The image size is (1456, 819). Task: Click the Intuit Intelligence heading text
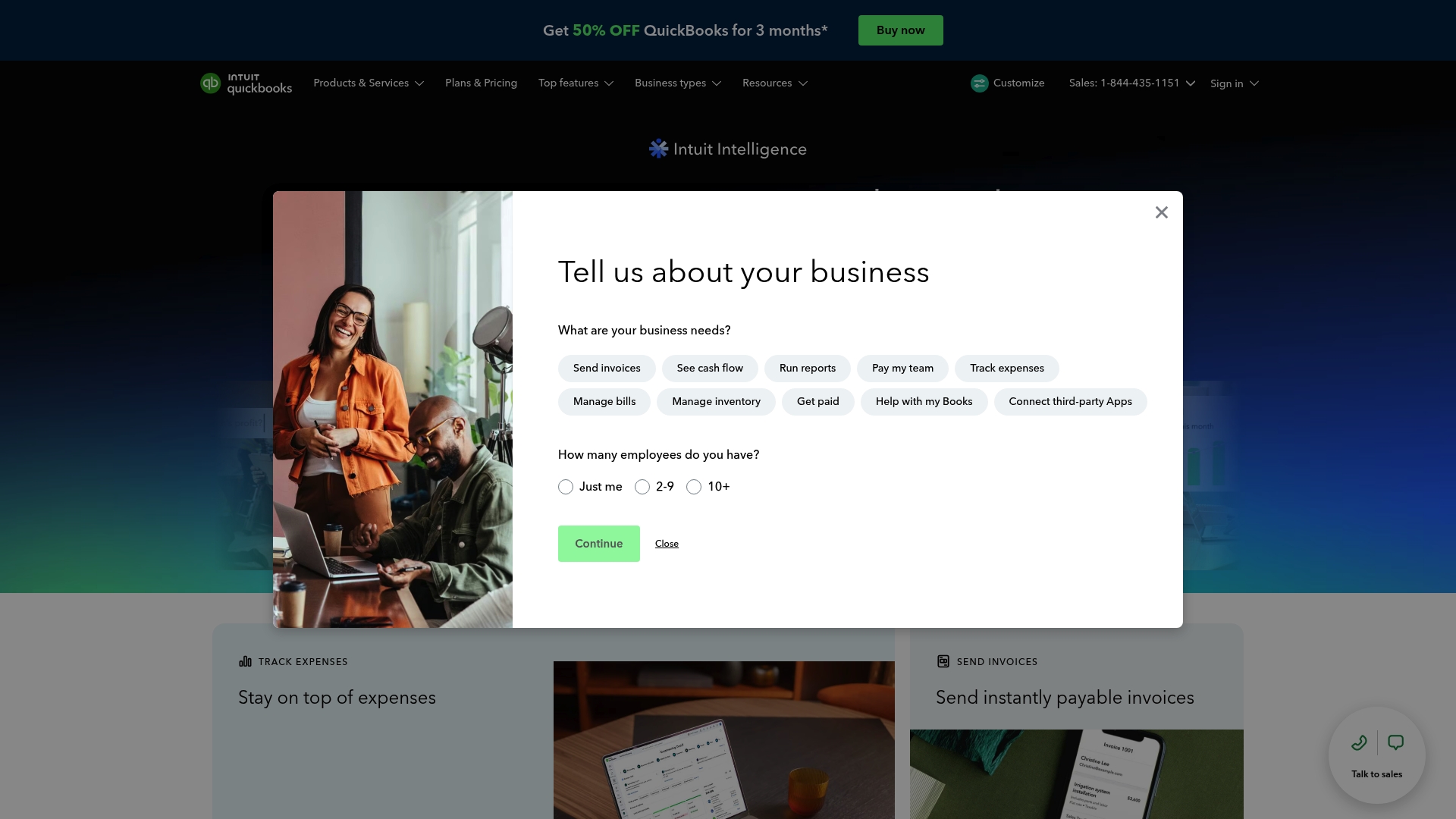coord(739,149)
